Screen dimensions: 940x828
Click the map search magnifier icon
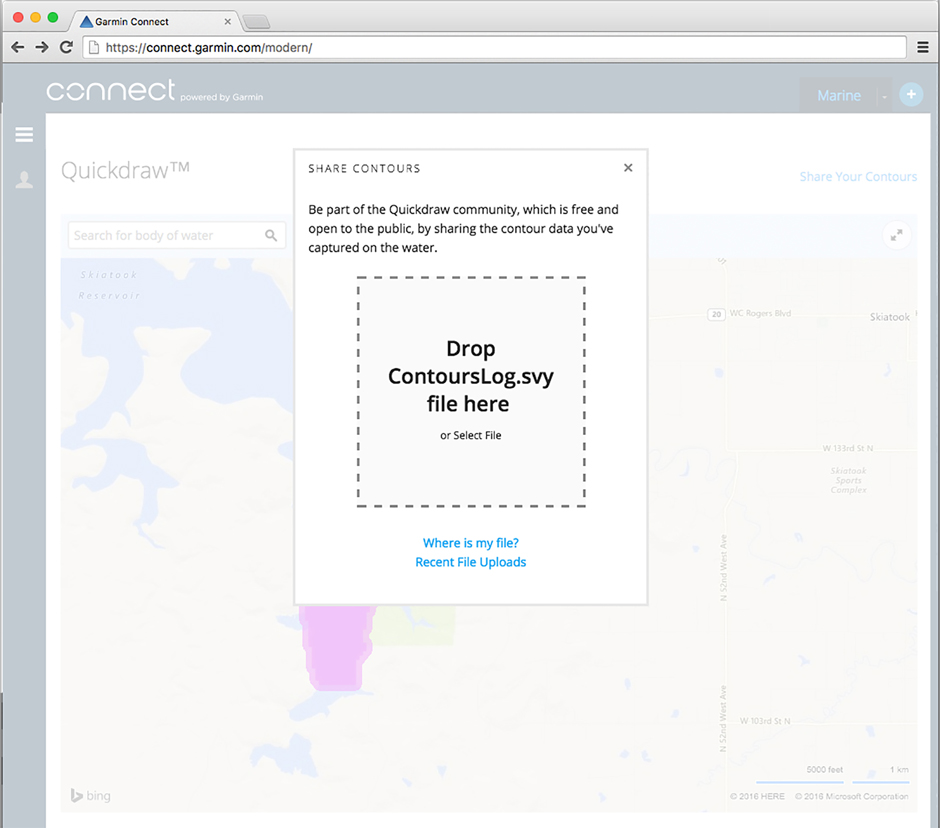point(271,235)
